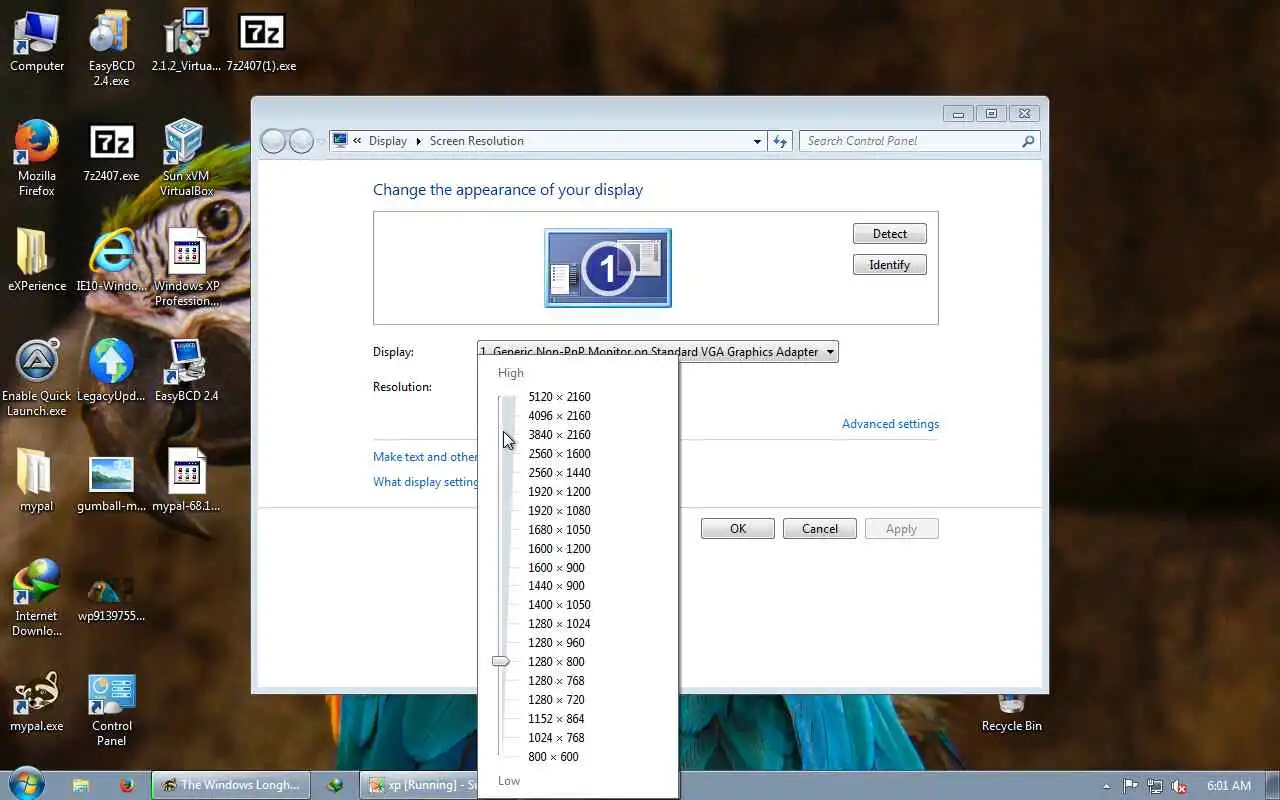Select the 7z2407.exe desktop icon
This screenshot has width=1280, height=800.
(112, 152)
